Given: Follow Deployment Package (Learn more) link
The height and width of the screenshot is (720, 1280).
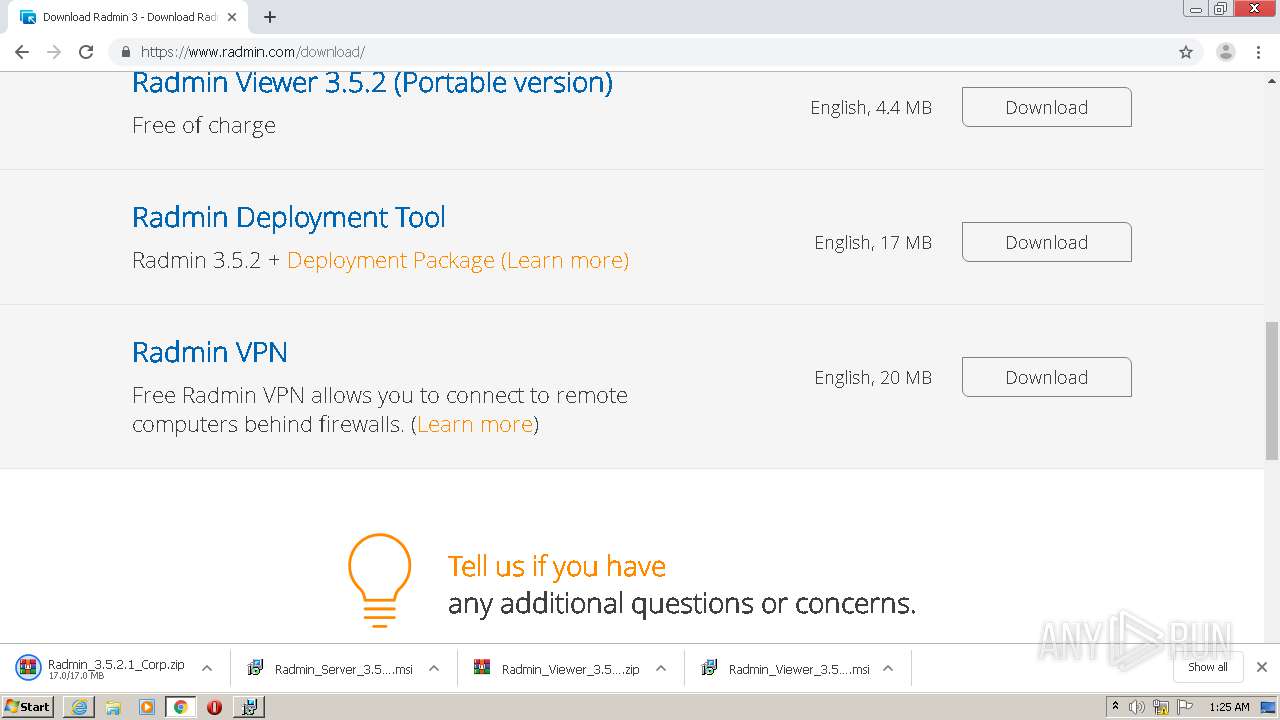Looking at the screenshot, I should pyautogui.click(x=458, y=260).
